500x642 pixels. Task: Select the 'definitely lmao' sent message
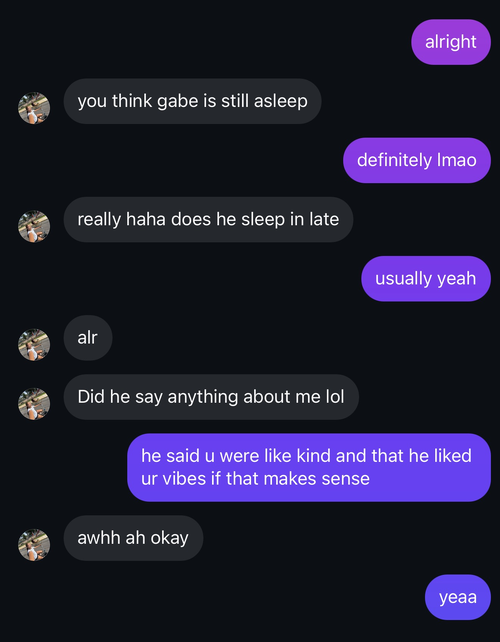pos(417,160)
